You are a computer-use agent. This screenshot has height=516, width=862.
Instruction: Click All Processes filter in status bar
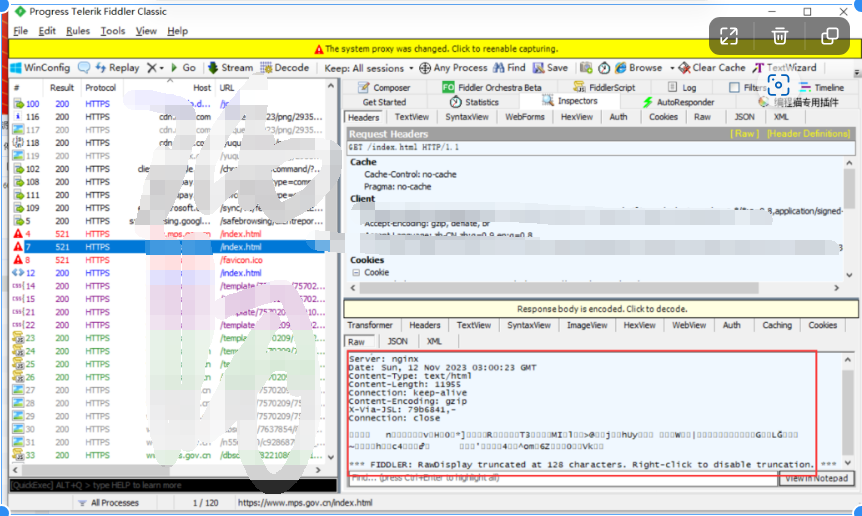(109, 502)
